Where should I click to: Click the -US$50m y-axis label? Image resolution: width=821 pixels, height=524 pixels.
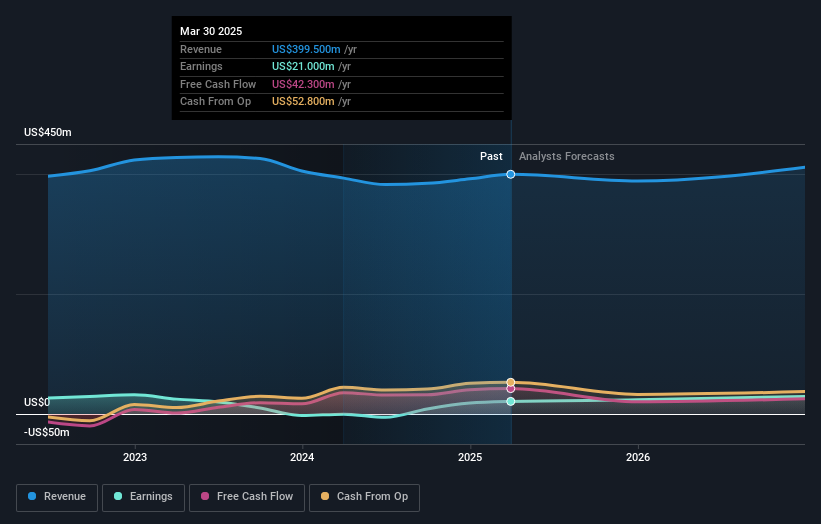[x=47, y=432]
